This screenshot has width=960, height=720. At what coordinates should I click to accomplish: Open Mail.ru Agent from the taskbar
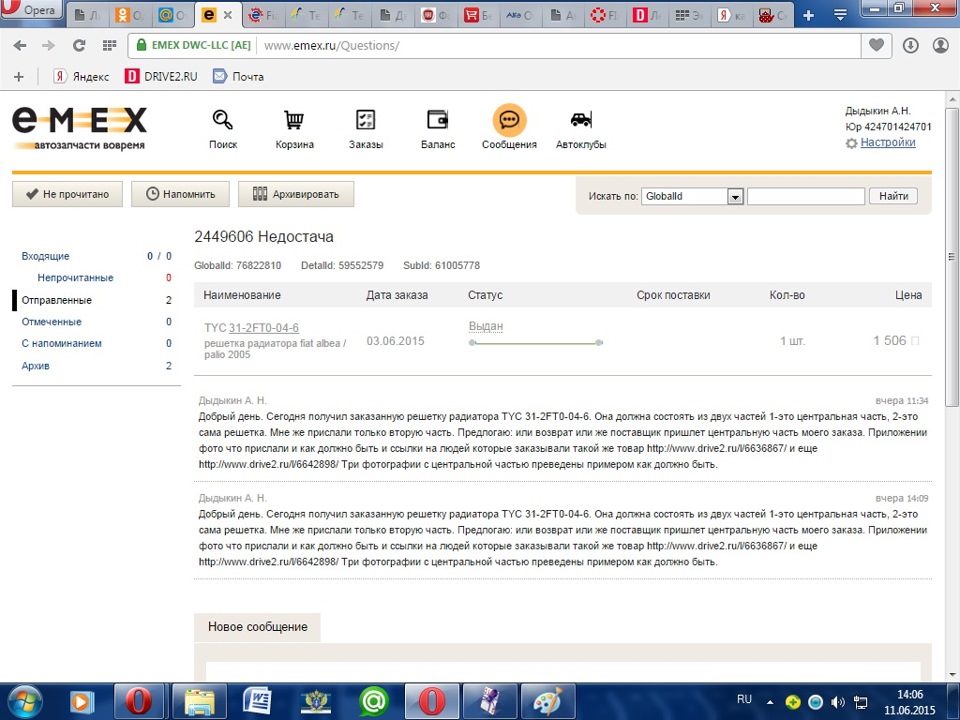(373, 702)
